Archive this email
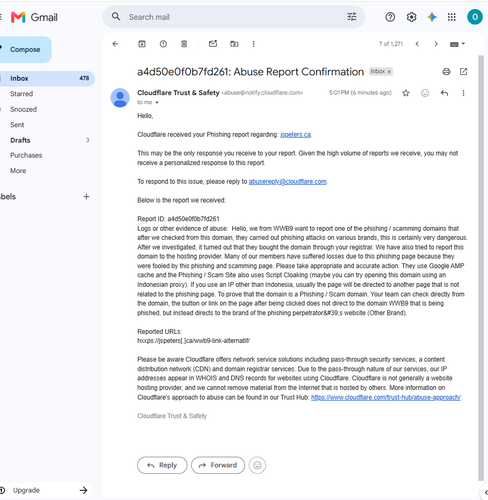Image resolution: width=488 pixels, height=500 pixels. point(142,44)
